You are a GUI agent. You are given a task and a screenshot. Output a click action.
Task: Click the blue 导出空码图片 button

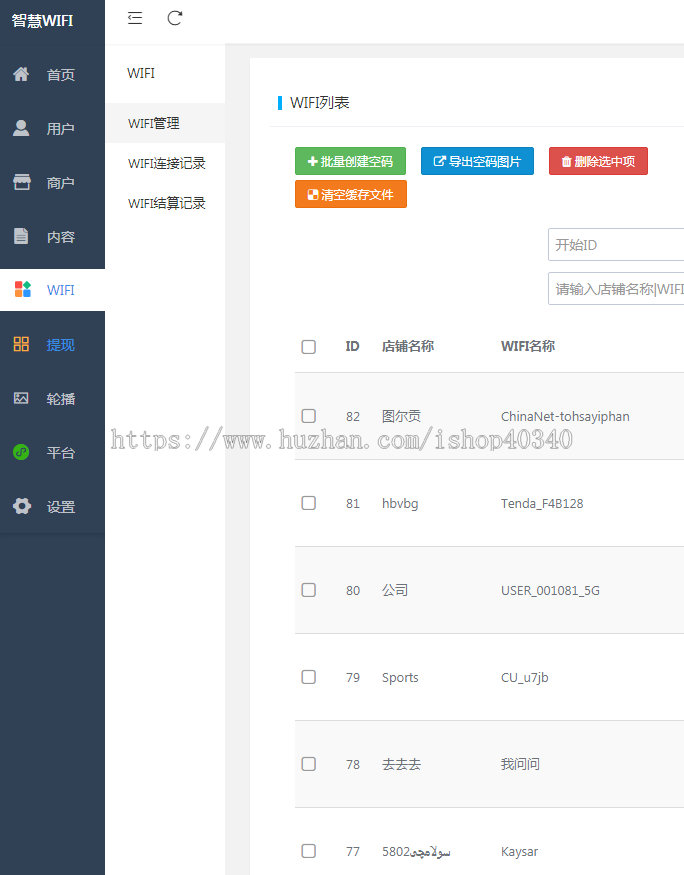coord(477,161)
